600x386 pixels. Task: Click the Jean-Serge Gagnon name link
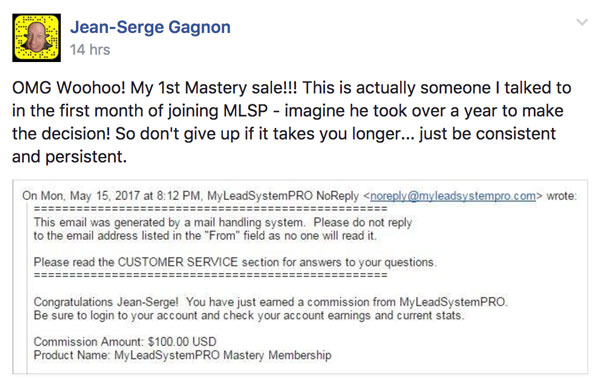(150, 27)
